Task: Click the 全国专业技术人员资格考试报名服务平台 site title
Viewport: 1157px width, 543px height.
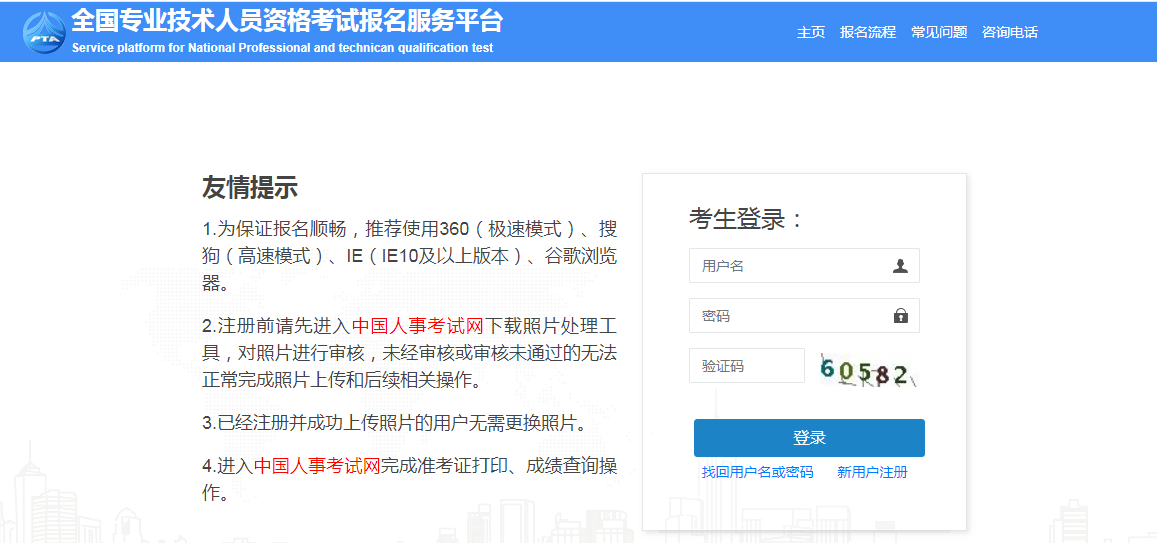Action: (x=287, y=20)
